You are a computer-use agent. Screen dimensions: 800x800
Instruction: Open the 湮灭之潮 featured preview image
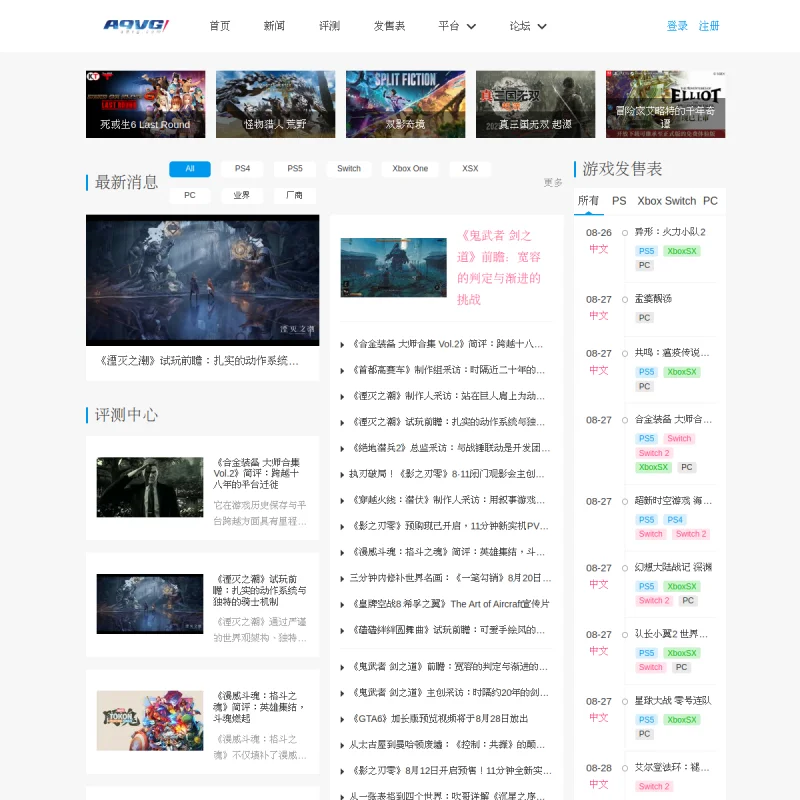203,280
